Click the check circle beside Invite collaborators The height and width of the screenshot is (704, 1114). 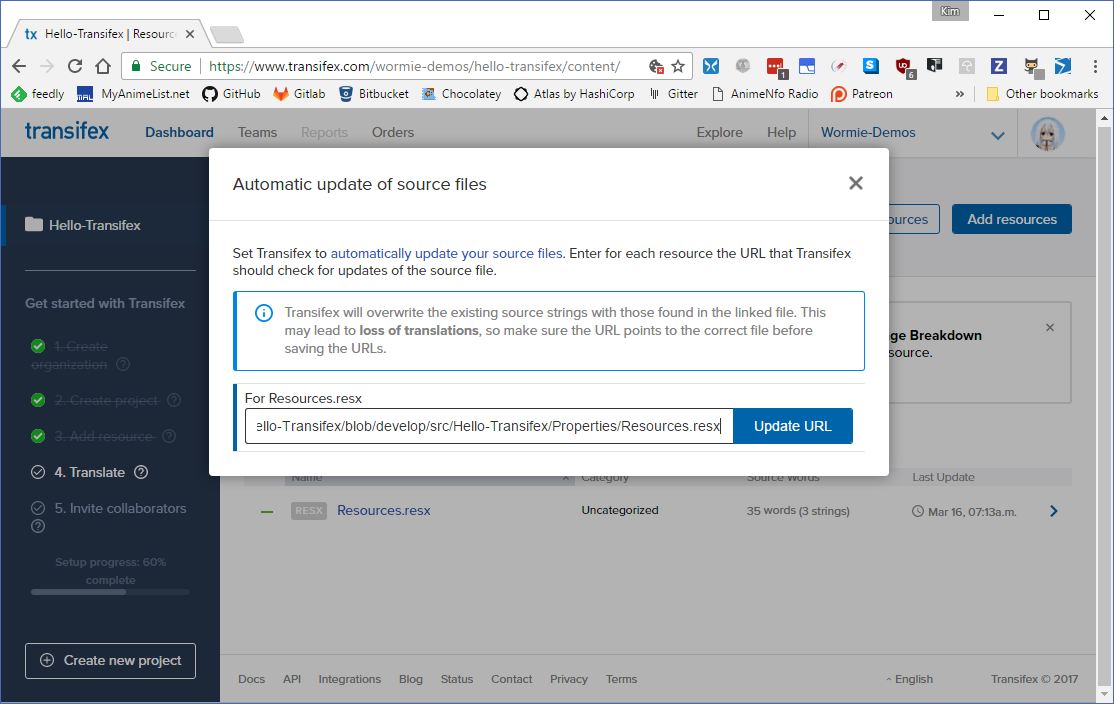pos(38,508)
